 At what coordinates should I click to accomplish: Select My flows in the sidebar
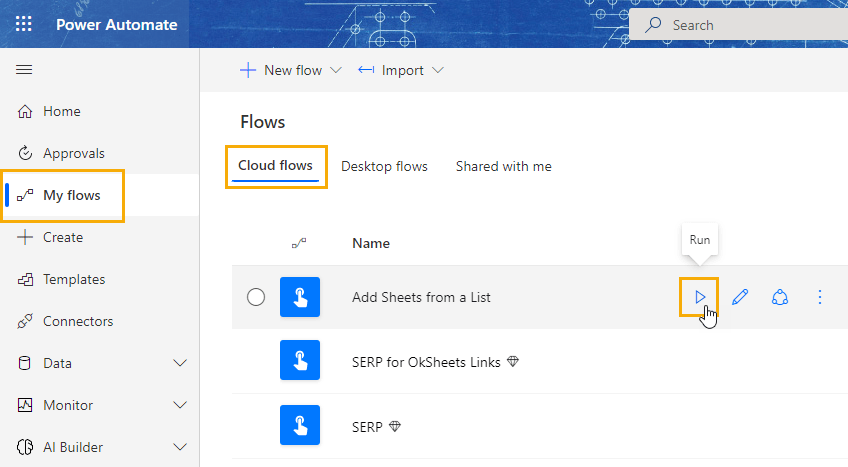click(x=100, y=195)
